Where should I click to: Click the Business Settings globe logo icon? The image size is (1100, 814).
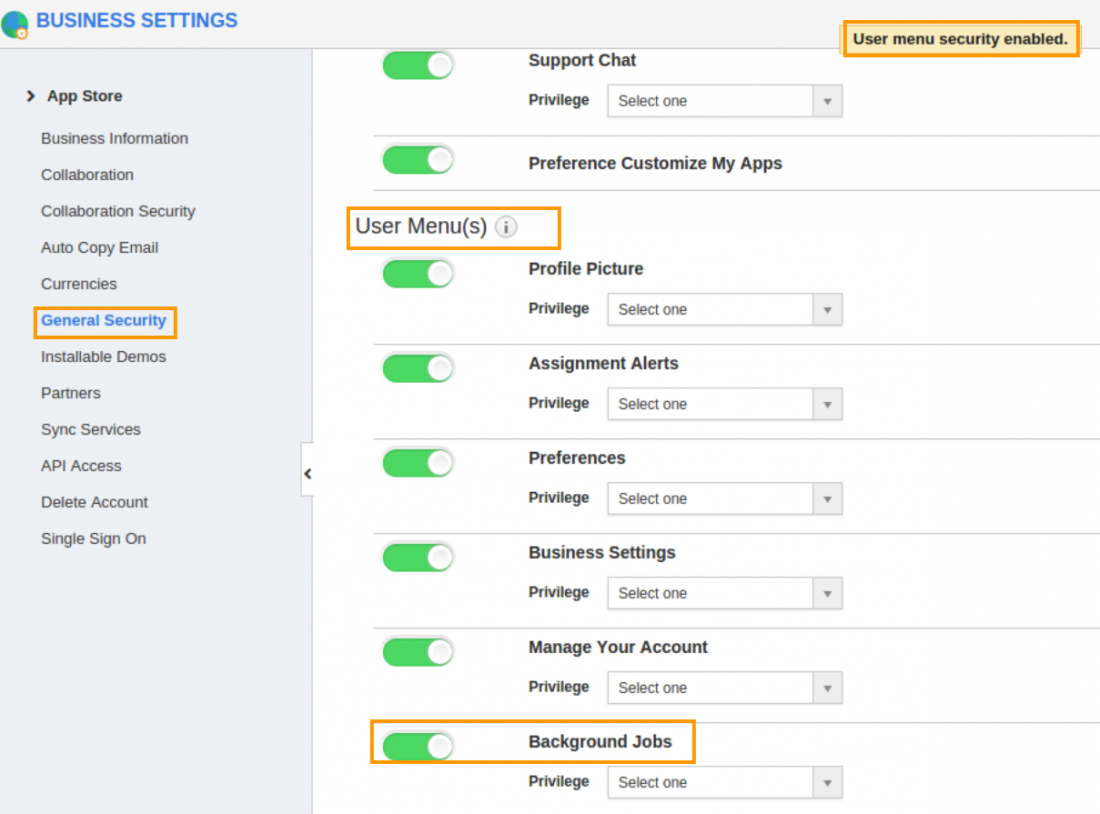(x=14, y=22)
